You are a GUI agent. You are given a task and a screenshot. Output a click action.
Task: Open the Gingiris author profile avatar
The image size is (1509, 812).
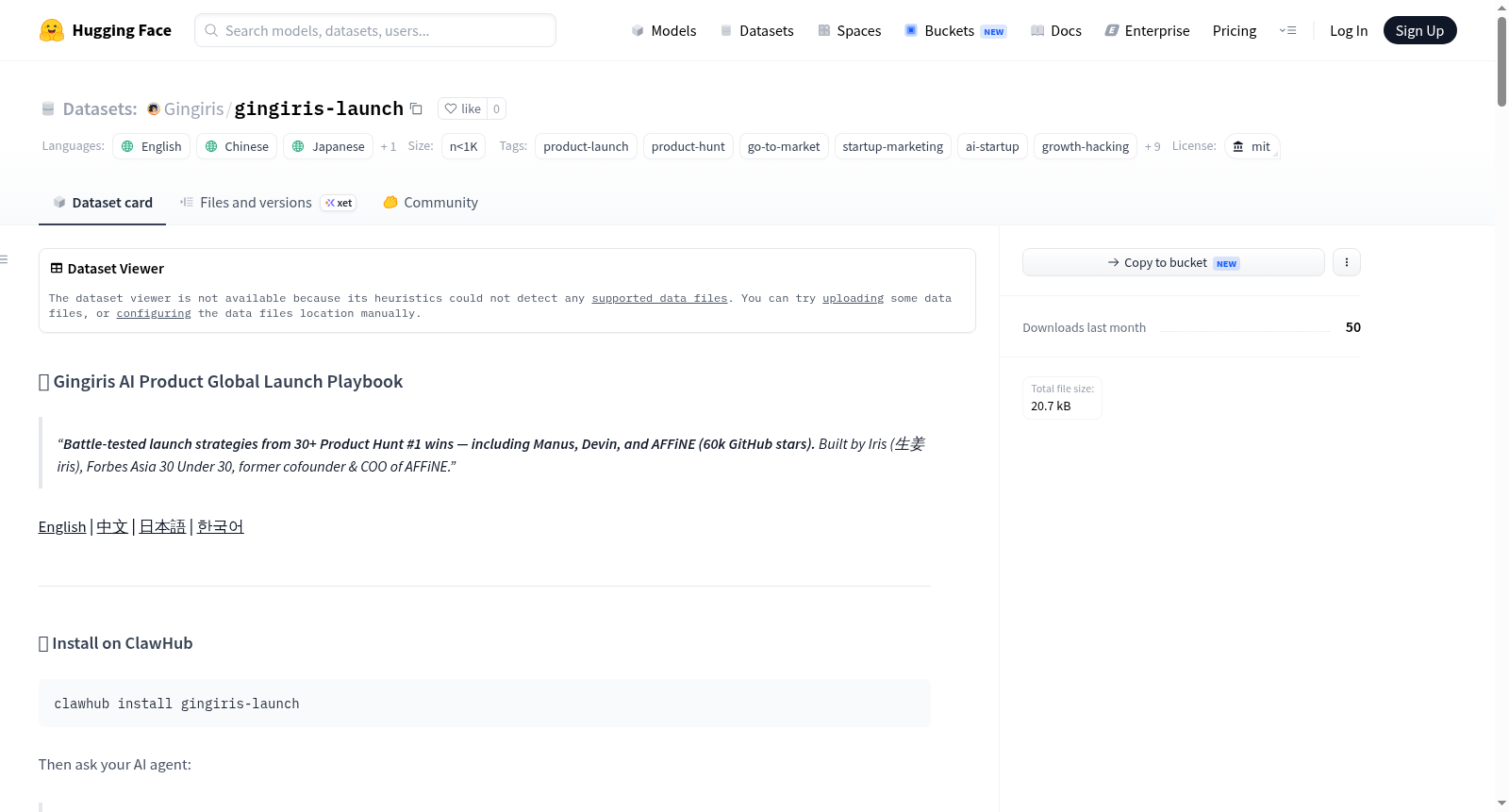tap(153, 109)
